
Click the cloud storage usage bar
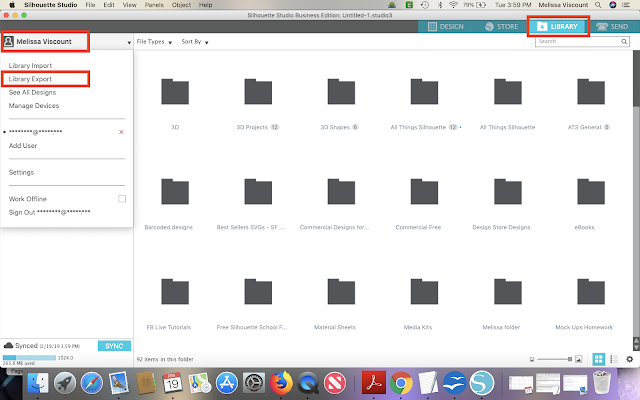(29, 358)
